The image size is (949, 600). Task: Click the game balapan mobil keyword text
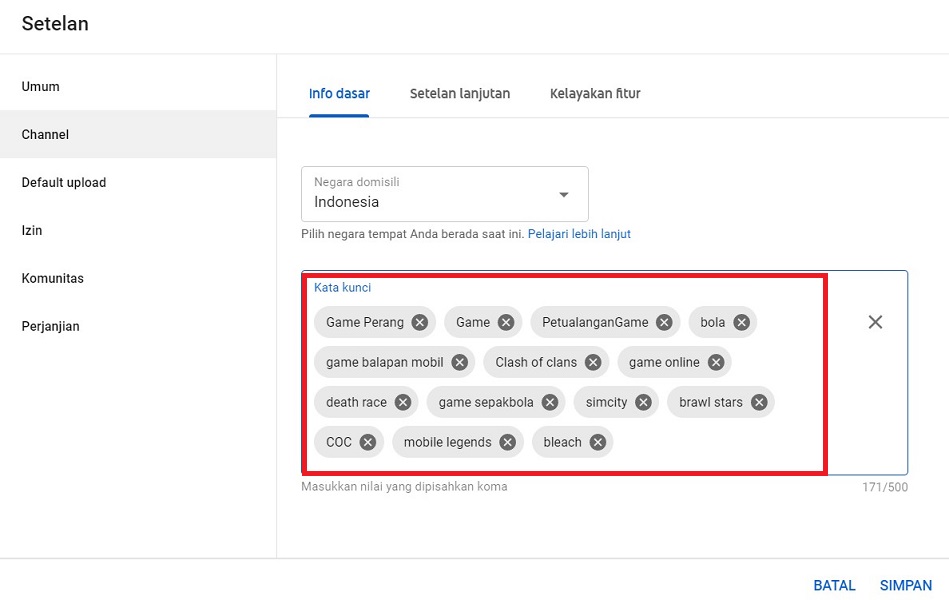385,362
